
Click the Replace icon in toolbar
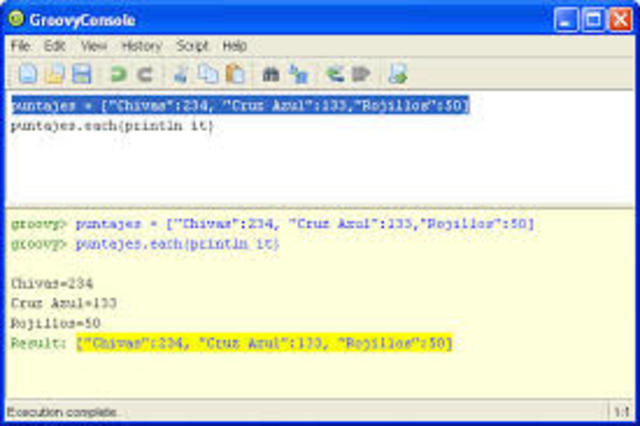click(298, 74)
